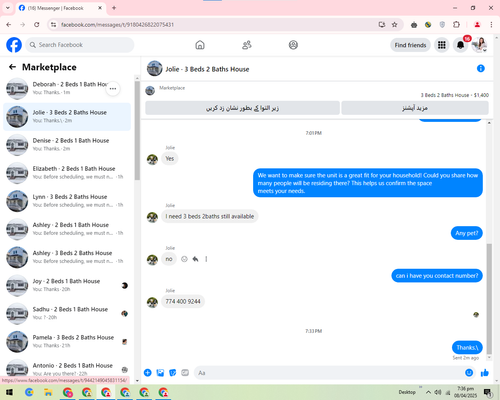This screenshot has width=500, height=400.
Task: Open notifications bell icon
Action: (x=460, y=45)
